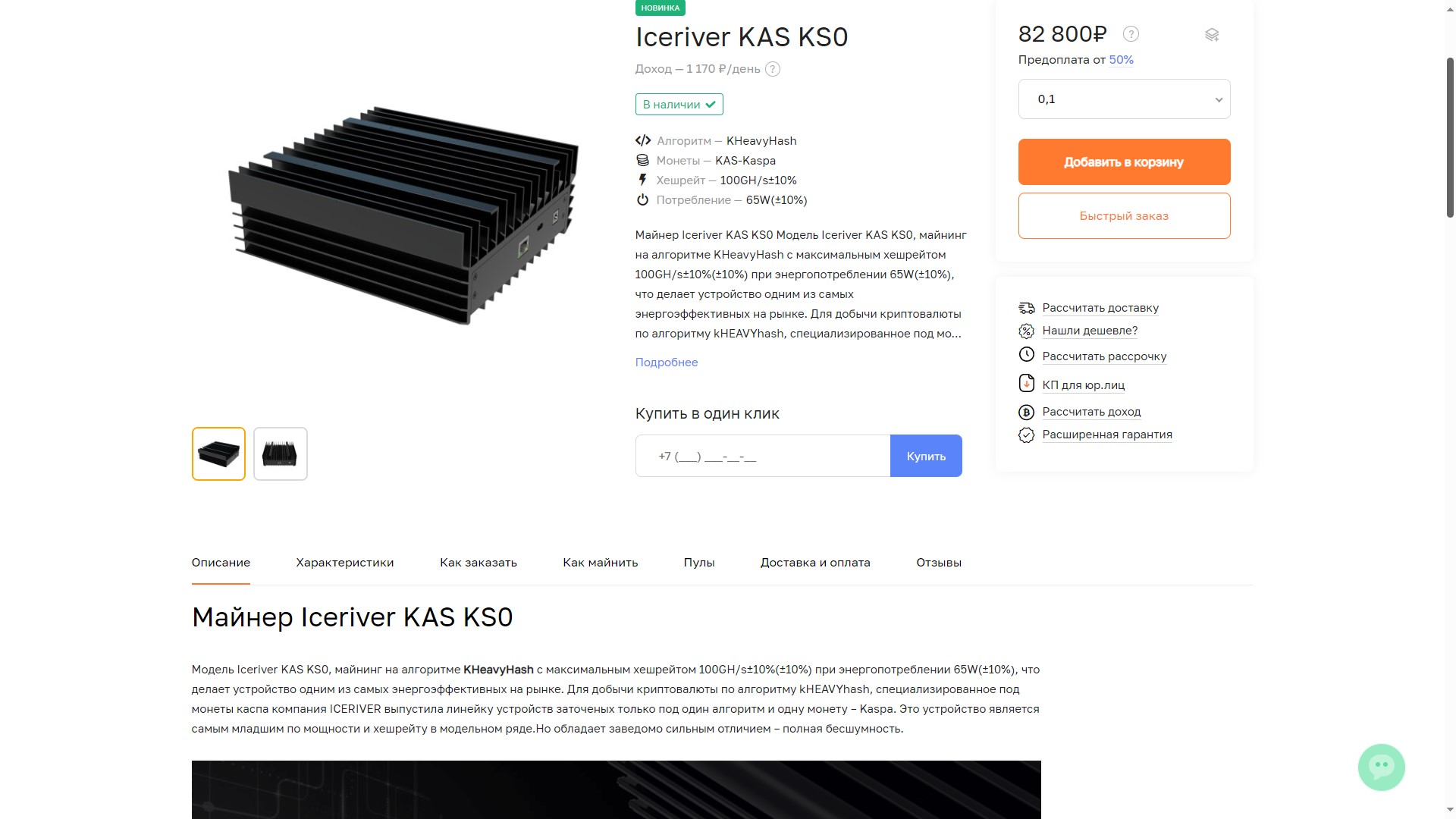This screenshot has width=1456, height=819.
Task: Click Добавить в корзину button
Action: 1124,162
